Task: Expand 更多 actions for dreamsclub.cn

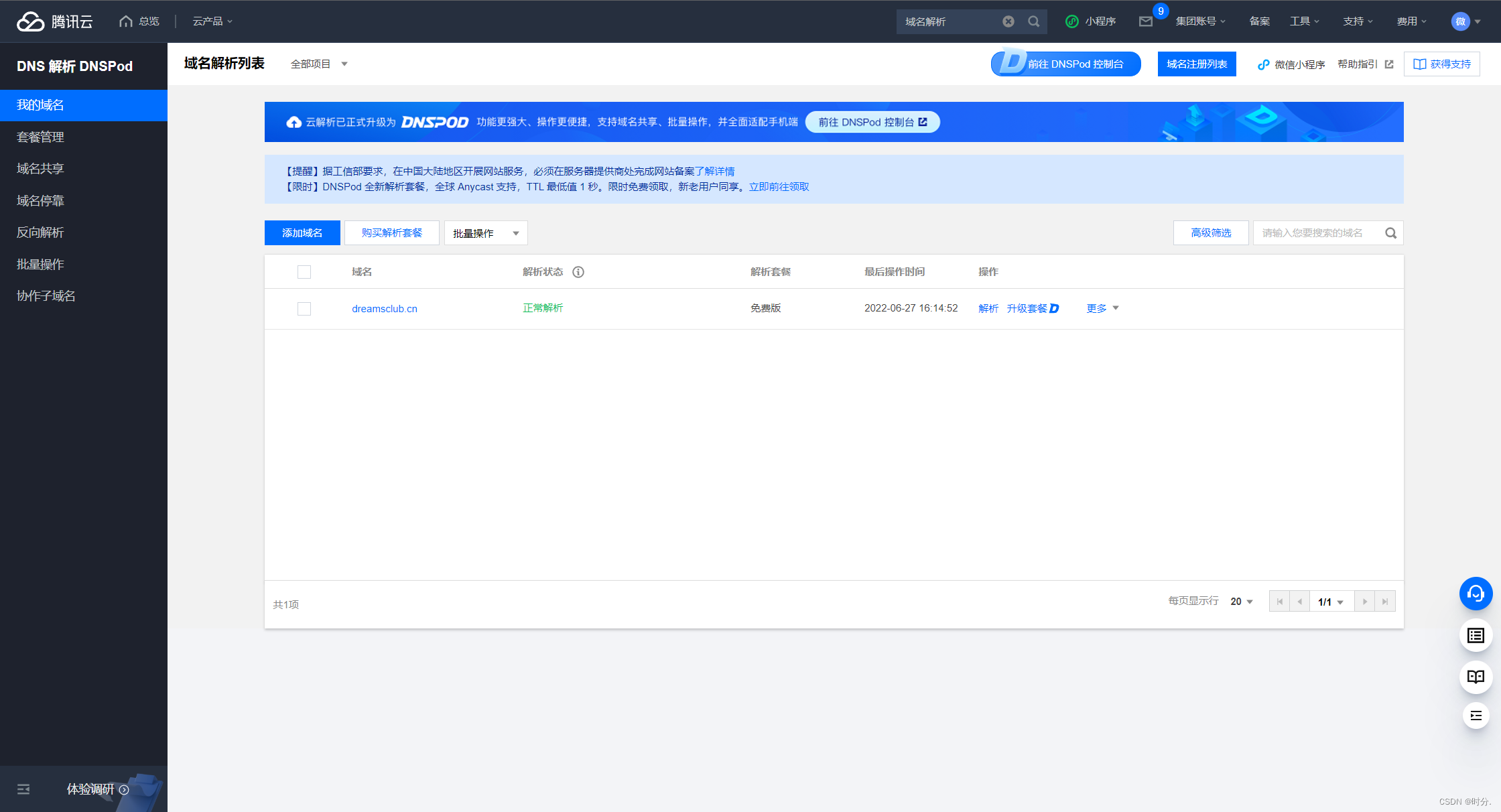Action: (x=1103, y=308)
